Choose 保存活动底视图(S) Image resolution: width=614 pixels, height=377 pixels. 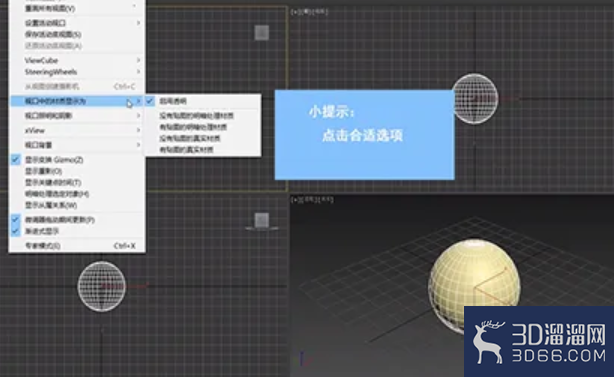(x=77, y=34)
